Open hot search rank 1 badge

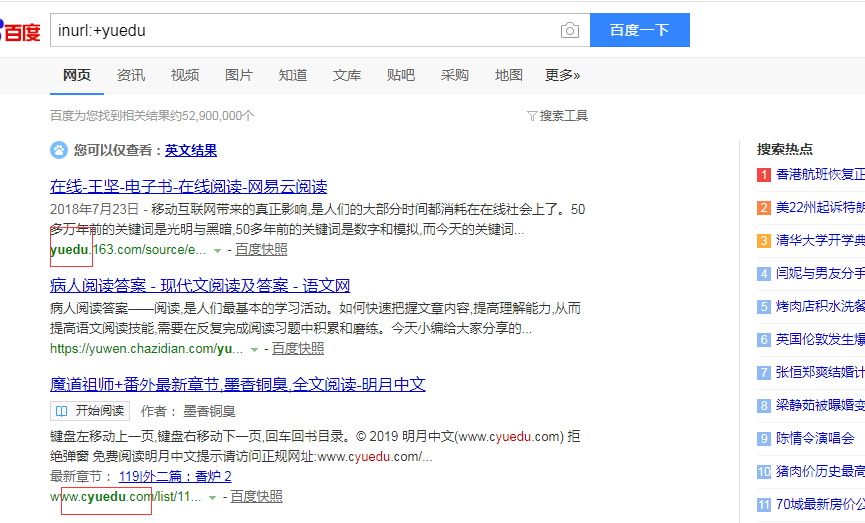pyautogui.click(x=763, y=175)
